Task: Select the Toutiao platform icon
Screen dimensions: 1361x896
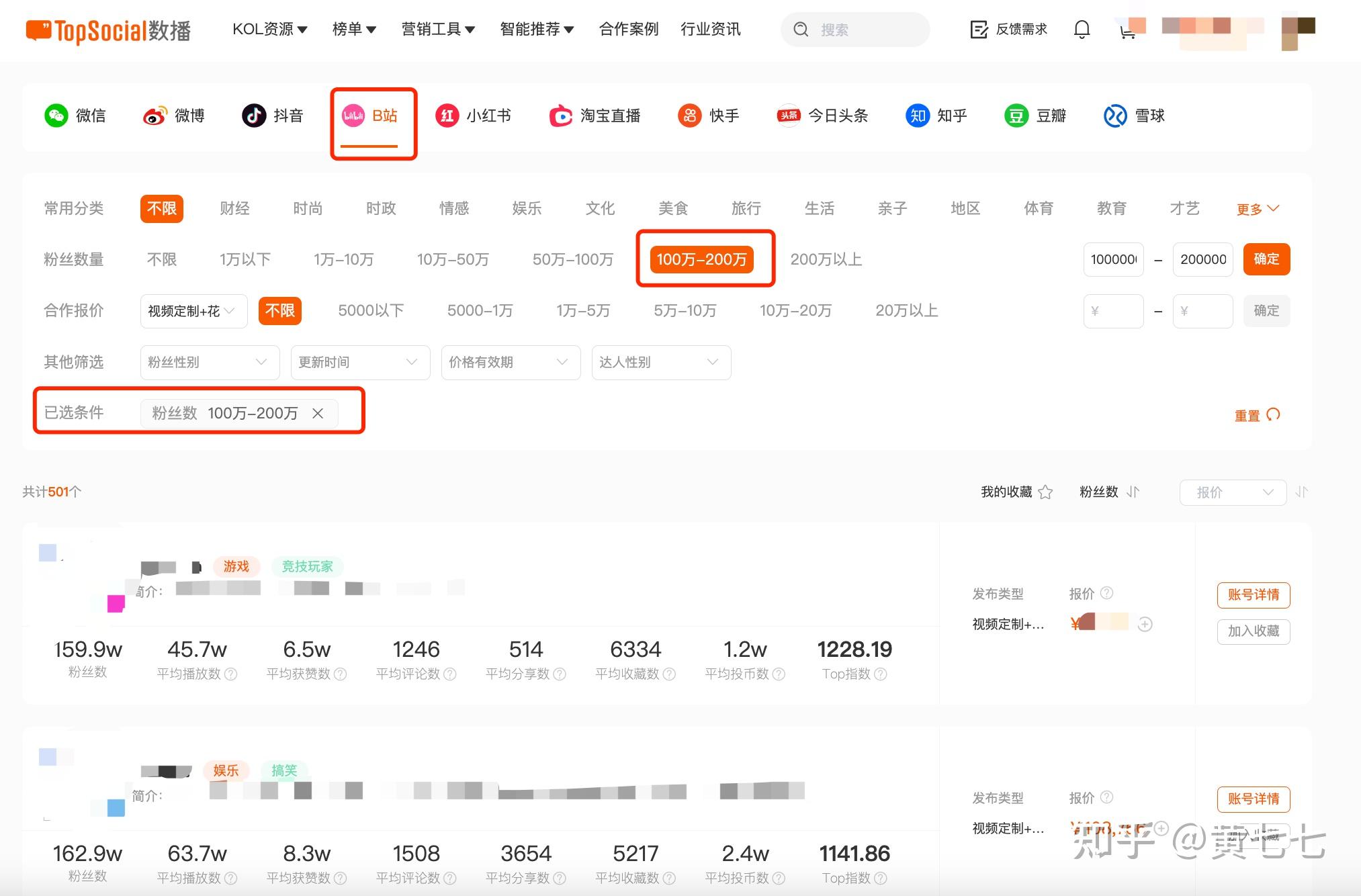Action: click(x=789, y=116)
